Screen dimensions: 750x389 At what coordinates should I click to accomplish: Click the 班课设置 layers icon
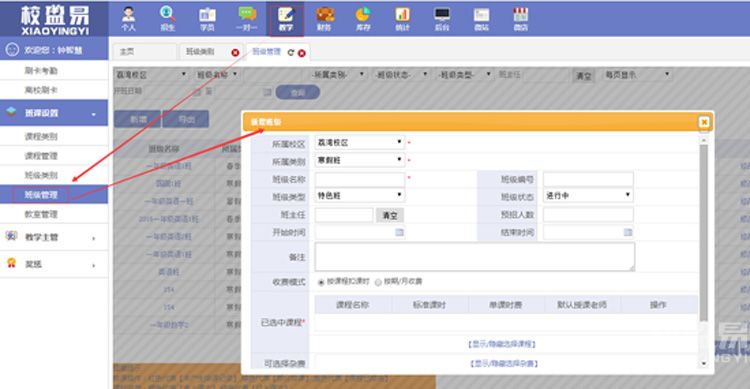pyautogui.click(x=11, y=112)
